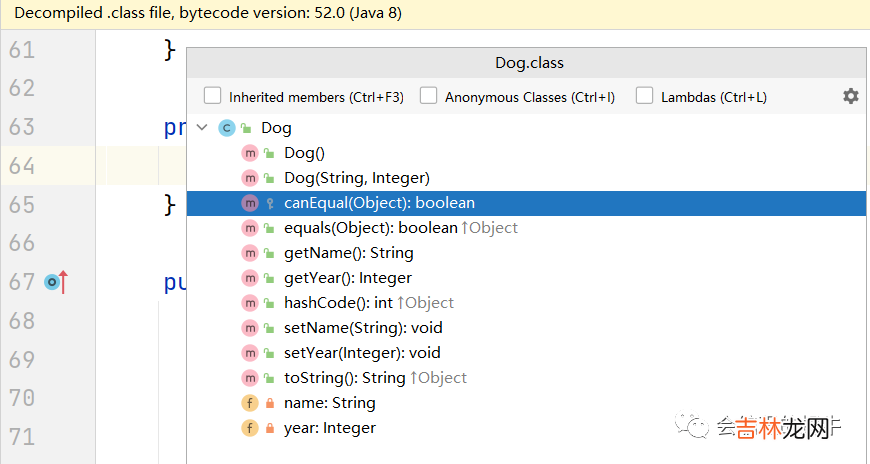Viewport: 870px width, 464px height.
Task: Enable the Inherited members checkbox
Action: pos(213,96)
